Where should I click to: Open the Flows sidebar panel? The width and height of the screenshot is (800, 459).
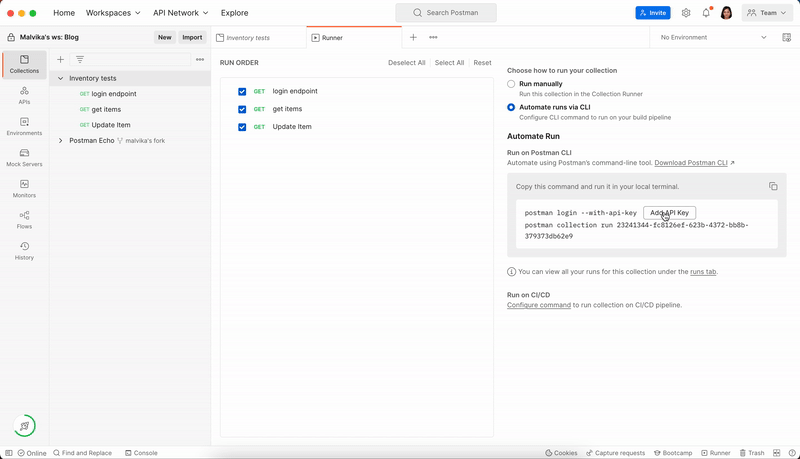click(24, 220)
